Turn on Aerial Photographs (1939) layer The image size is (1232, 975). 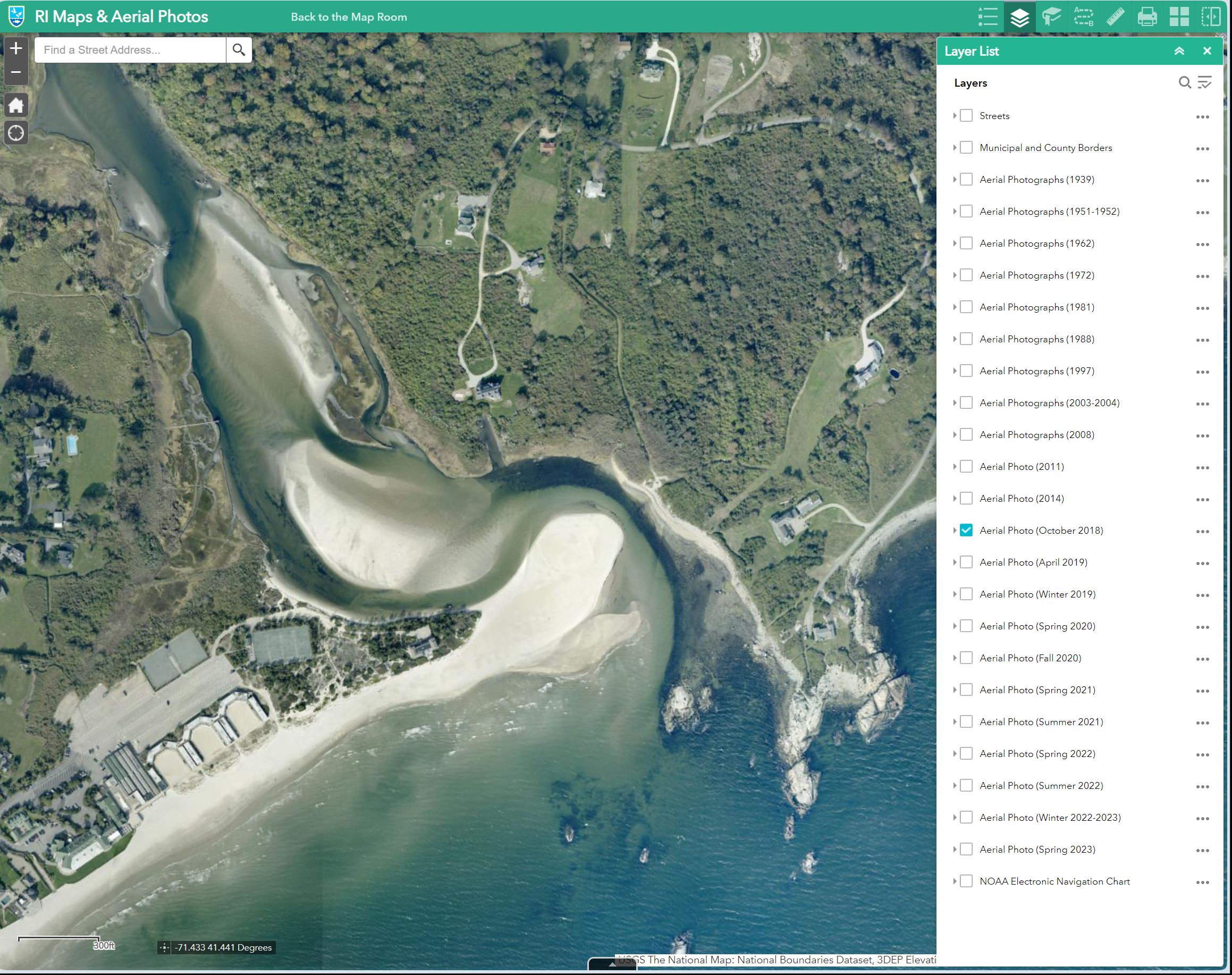966,180
